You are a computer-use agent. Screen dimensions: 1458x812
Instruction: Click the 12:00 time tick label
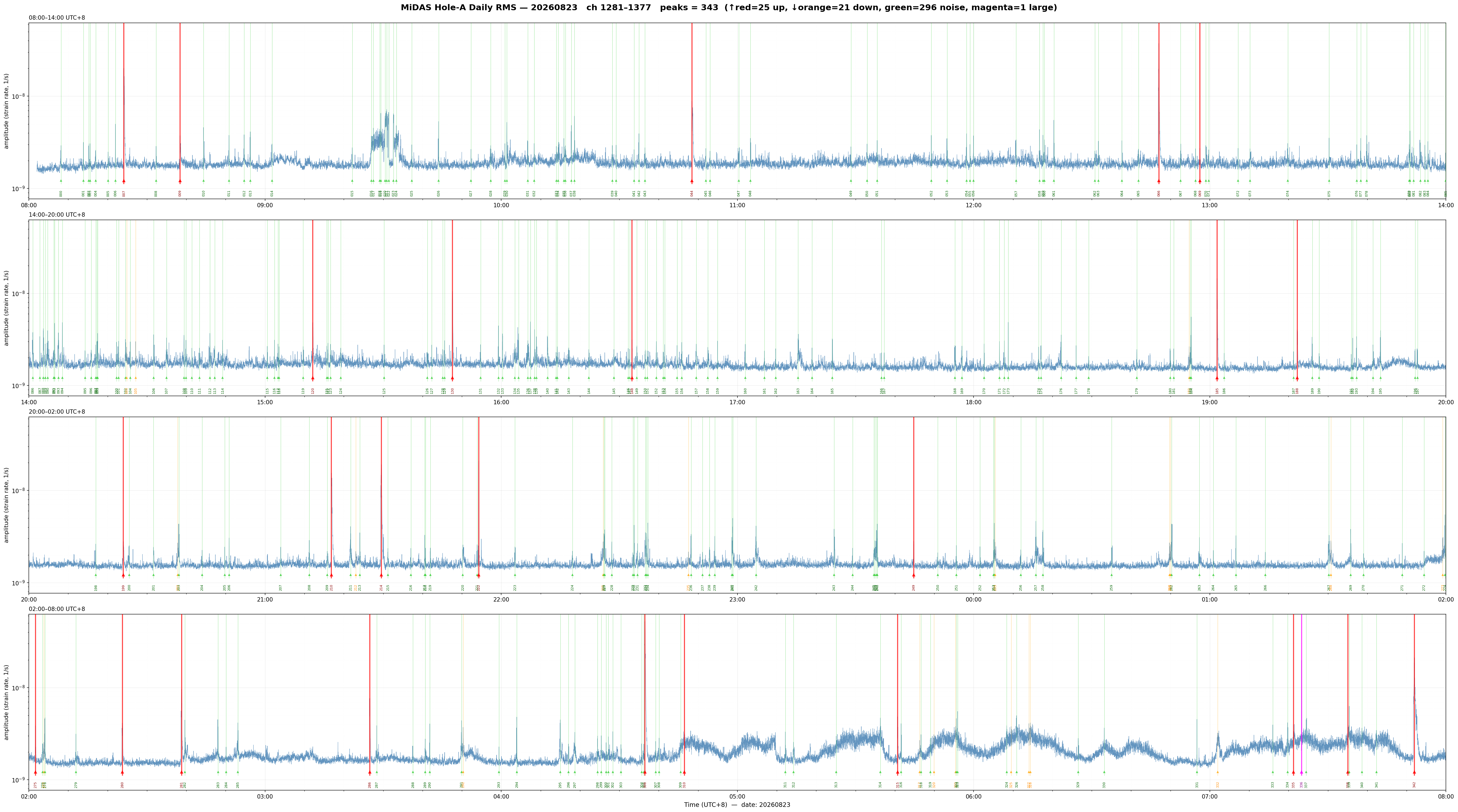(x=974, y=205)
